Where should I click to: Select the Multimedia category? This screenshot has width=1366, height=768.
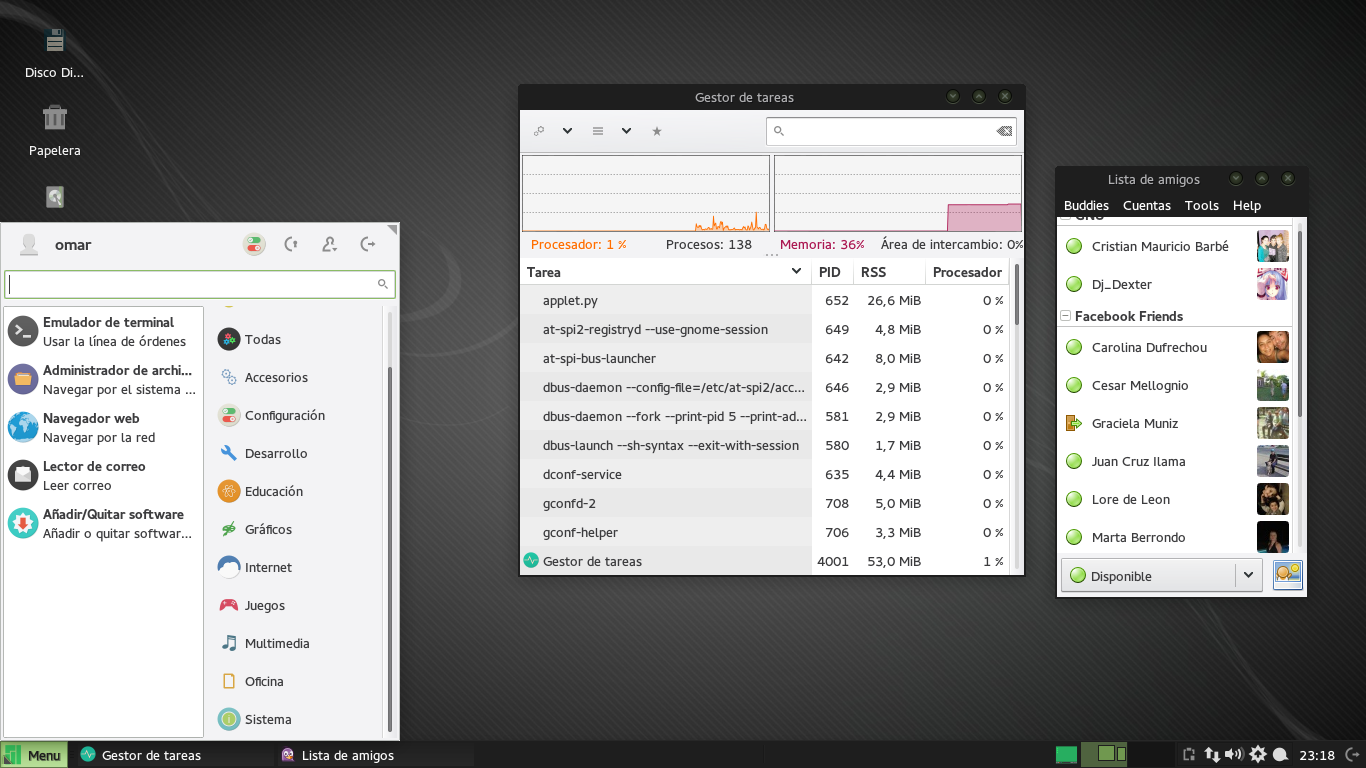[298, 643]
